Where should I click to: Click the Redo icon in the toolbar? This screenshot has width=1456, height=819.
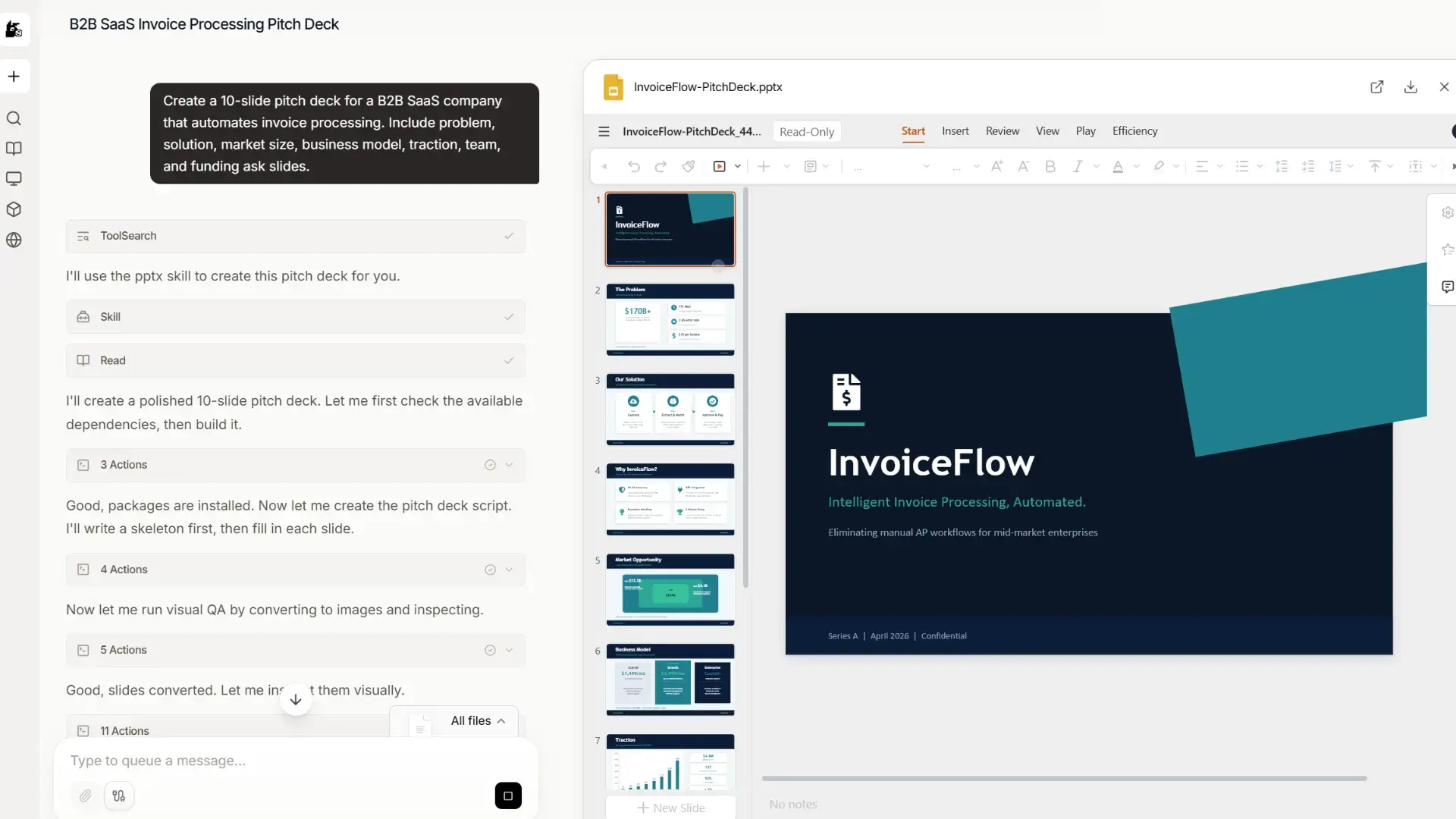[x=661, y=166]
